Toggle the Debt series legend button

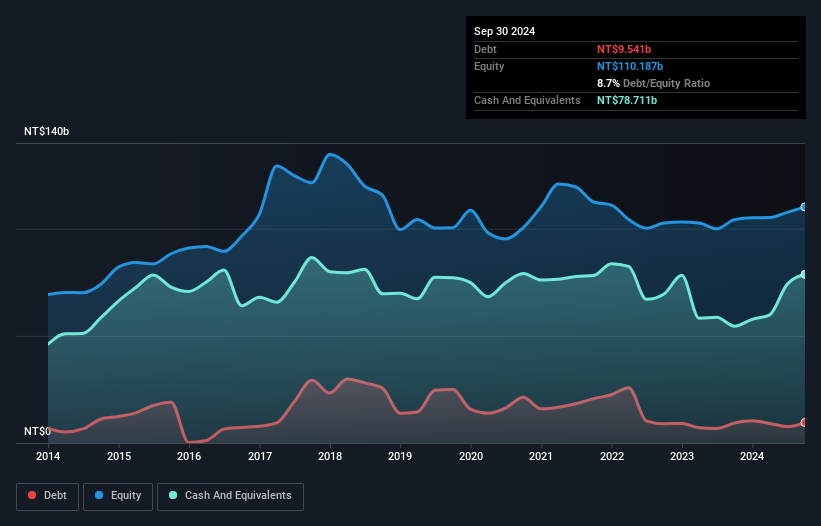point(48,496)
